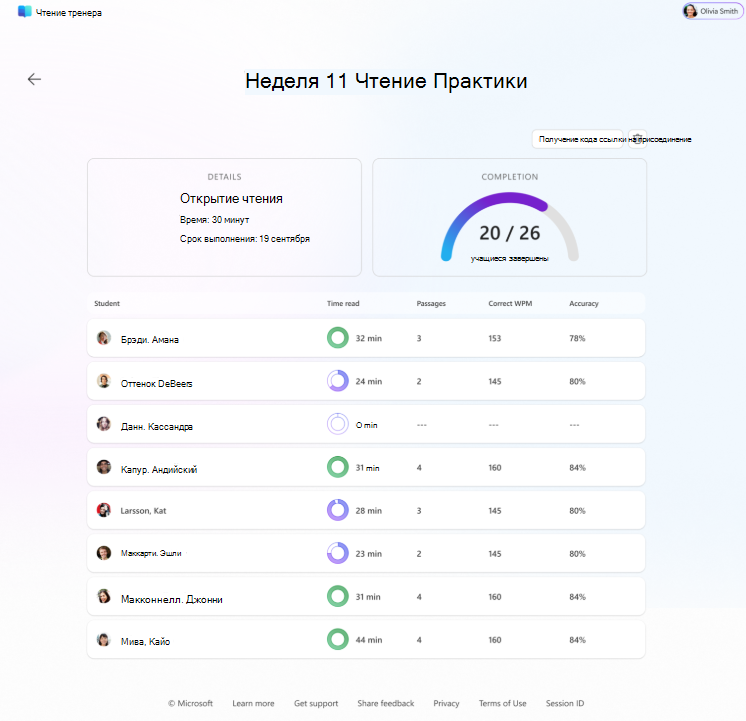Open the Share feedback footer link
This screenshot has height=721, width=746.
click(386, 703)
